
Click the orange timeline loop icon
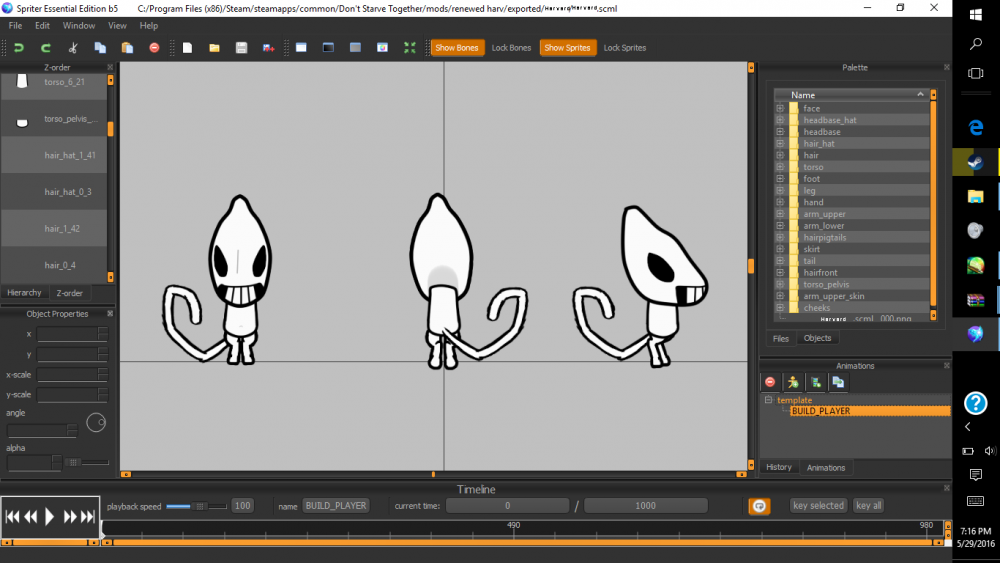(x=759, y=506)
